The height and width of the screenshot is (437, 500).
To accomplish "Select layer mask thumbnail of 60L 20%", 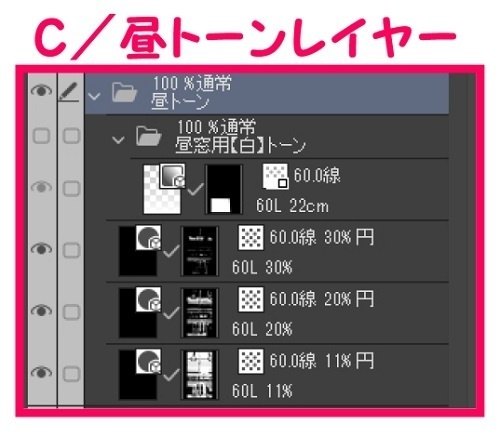I will point(200,313).
